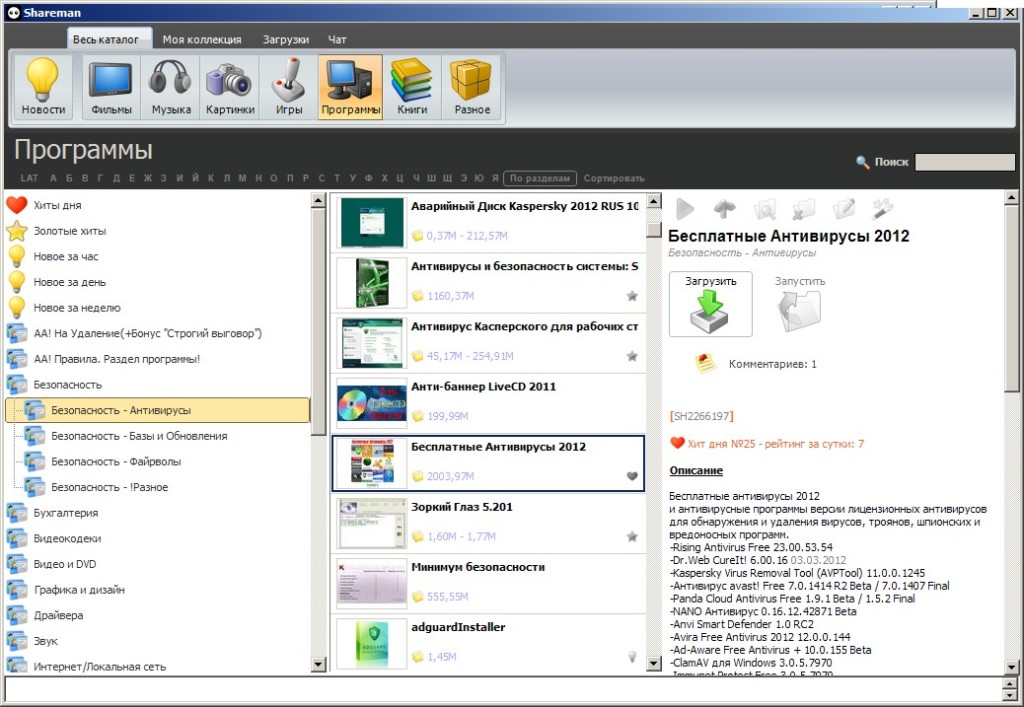This screenshot has width=1024, height=707.
Task: Click the Комментариев: 1 text
Action: pyautogui.click(x=773, y=364)
